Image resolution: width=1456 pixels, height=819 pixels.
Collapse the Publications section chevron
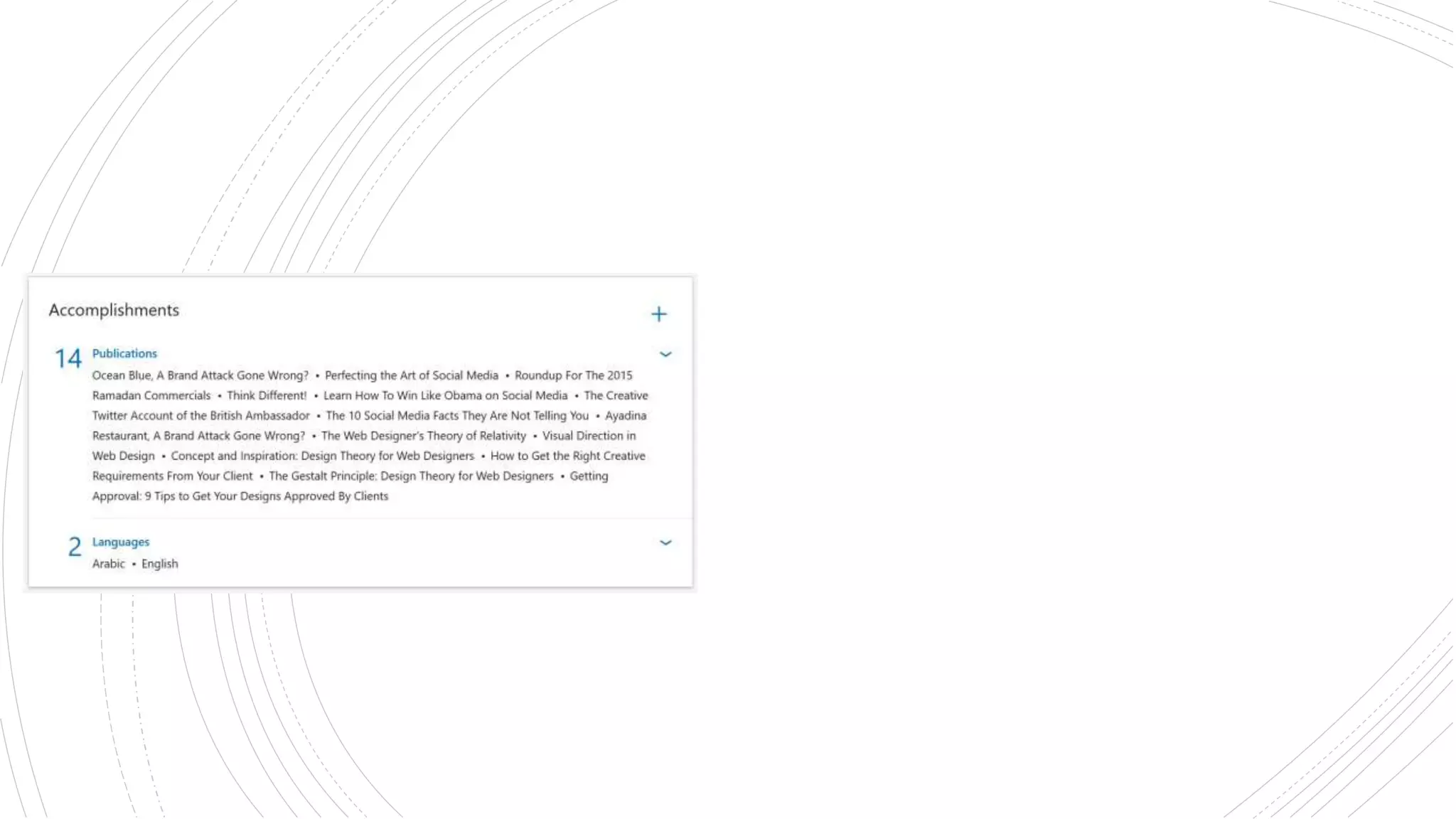click(665, 354)
